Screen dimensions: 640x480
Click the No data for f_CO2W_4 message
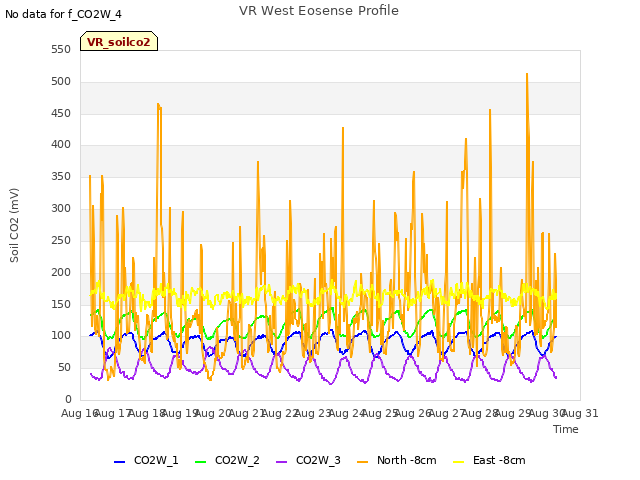[63, 14]
